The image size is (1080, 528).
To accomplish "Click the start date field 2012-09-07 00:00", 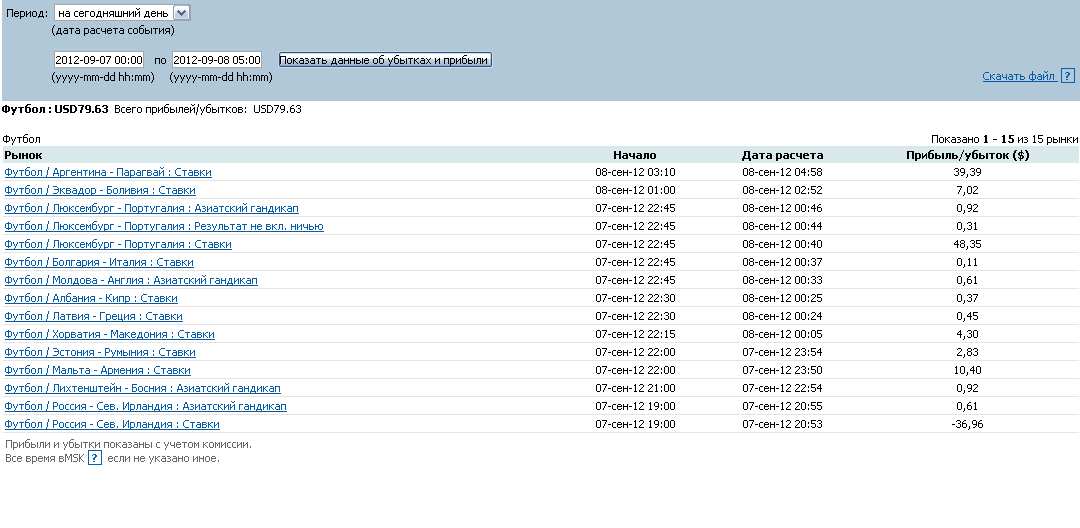I will [x=99, y=60].
